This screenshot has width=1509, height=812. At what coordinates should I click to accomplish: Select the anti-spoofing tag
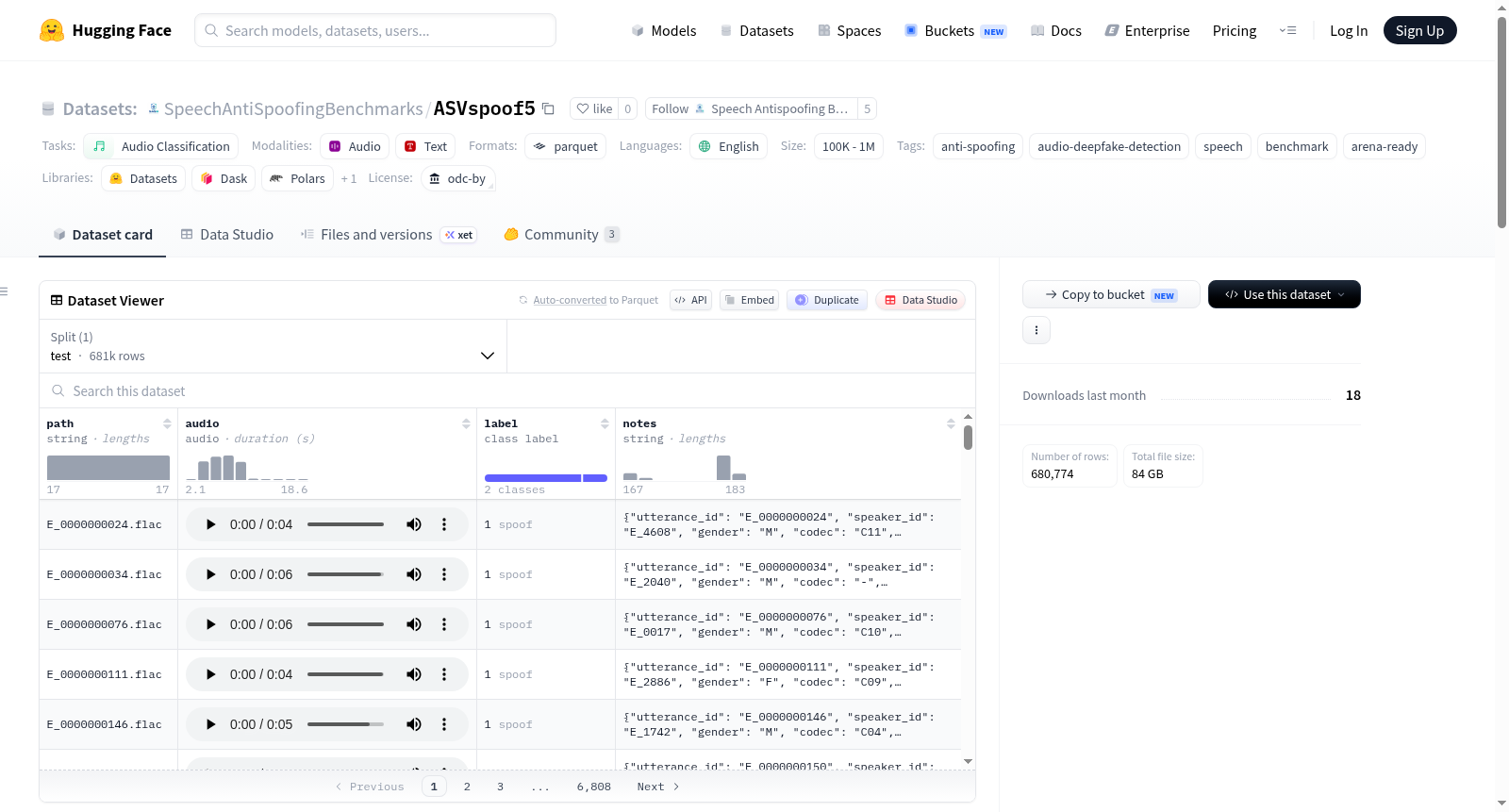[978, 146]
